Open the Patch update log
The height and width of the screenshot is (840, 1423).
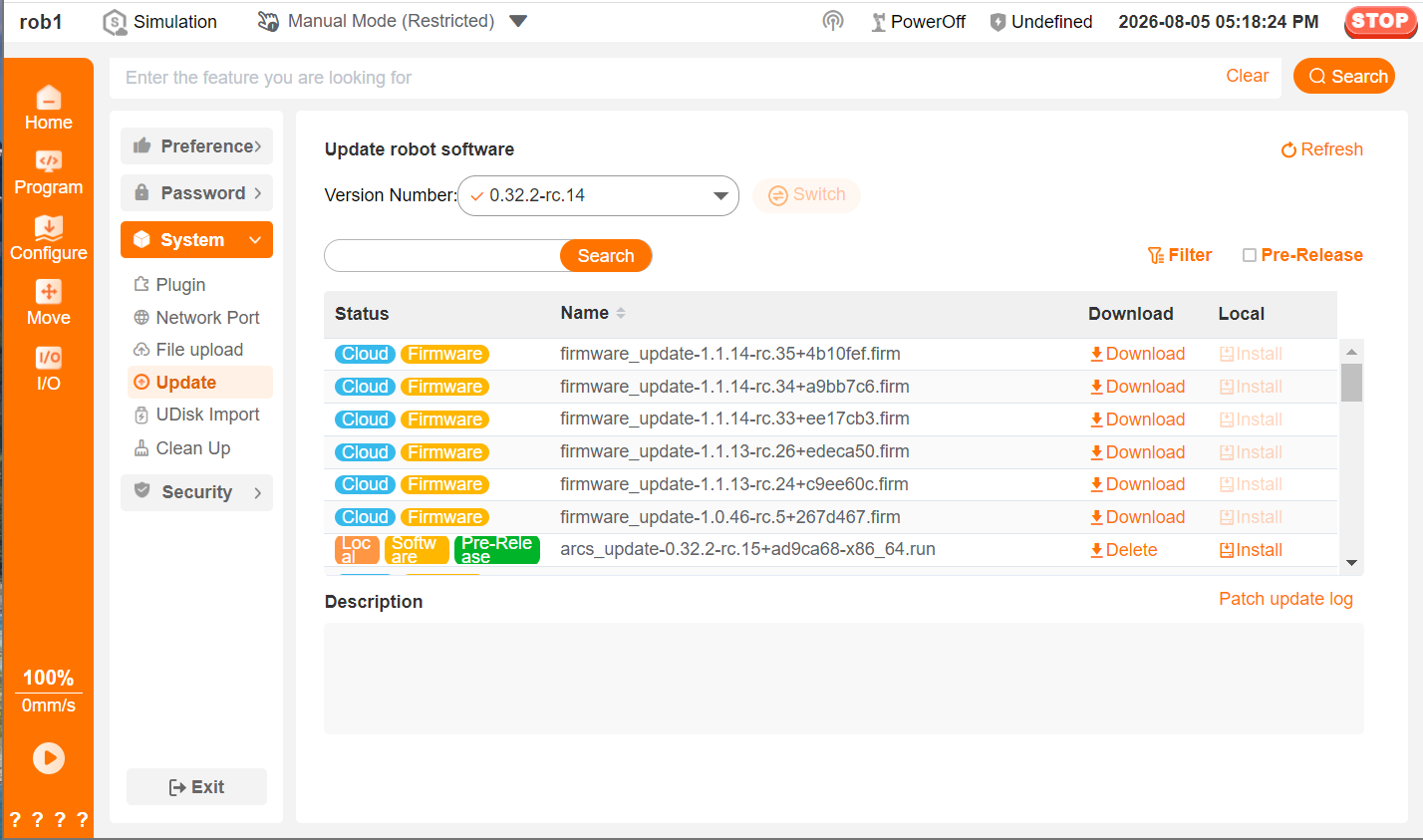1285,599
